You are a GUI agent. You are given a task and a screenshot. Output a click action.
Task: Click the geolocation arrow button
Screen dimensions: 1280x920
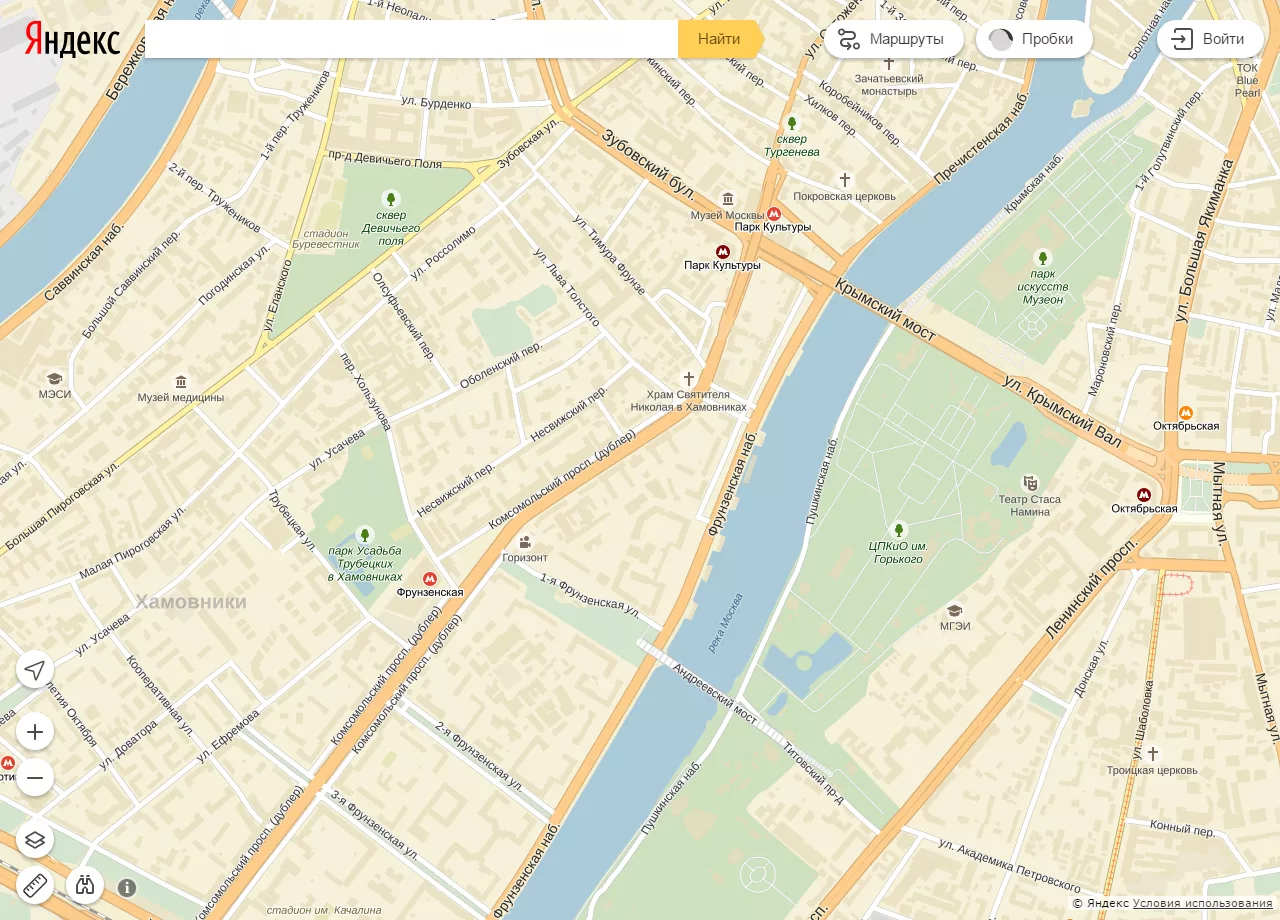(x=35, y=669)
